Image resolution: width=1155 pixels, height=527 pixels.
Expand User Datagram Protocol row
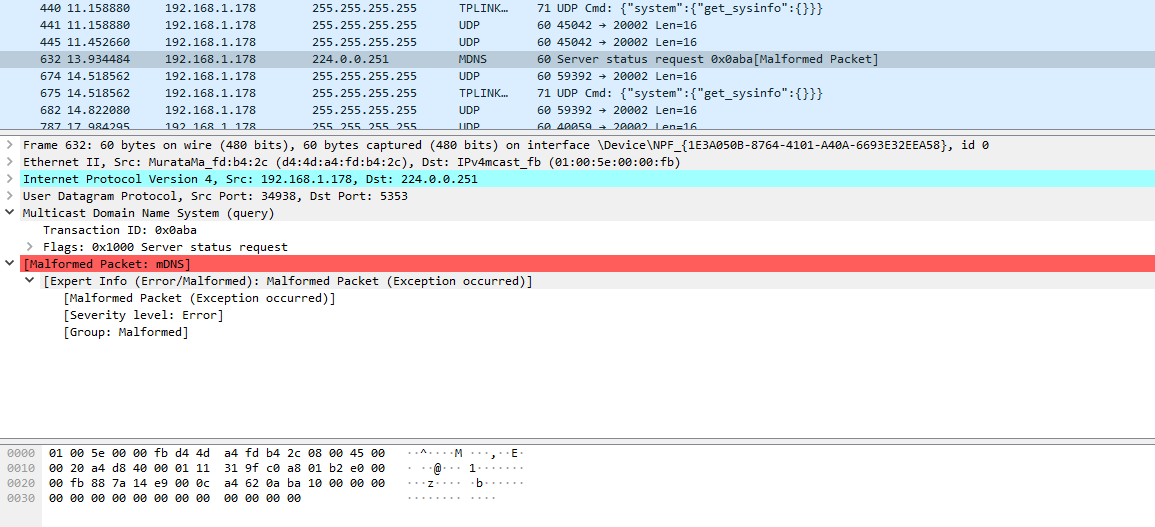coord(9,196)
